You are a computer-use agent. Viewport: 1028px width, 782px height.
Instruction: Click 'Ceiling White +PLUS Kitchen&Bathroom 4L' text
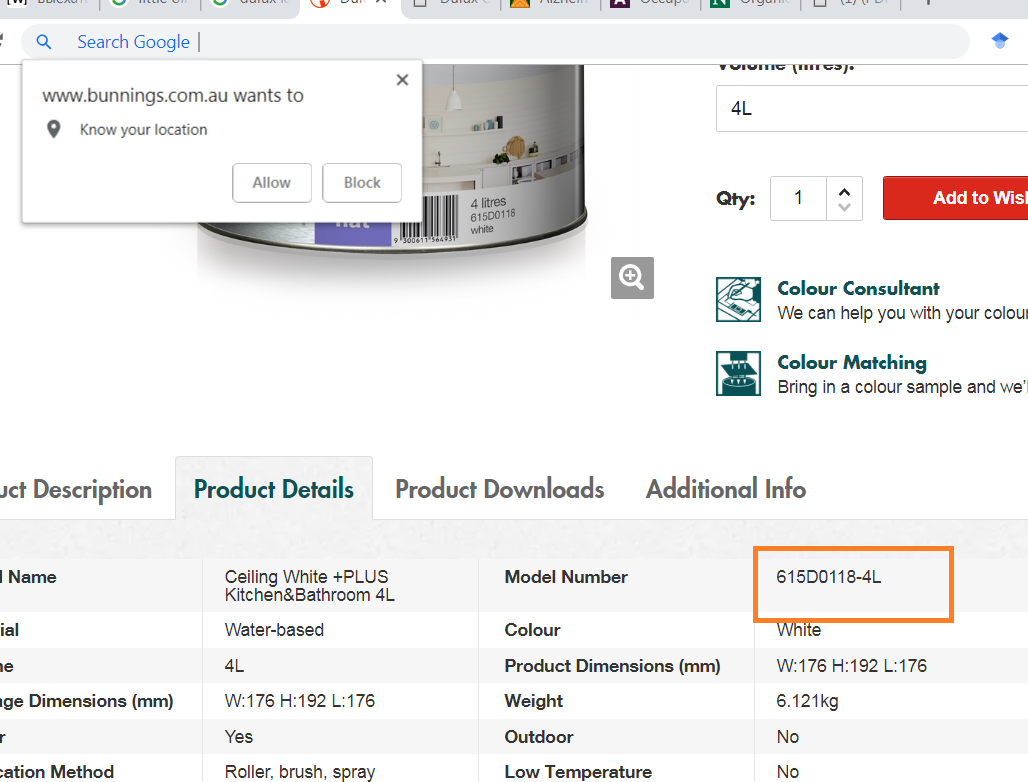309,586
